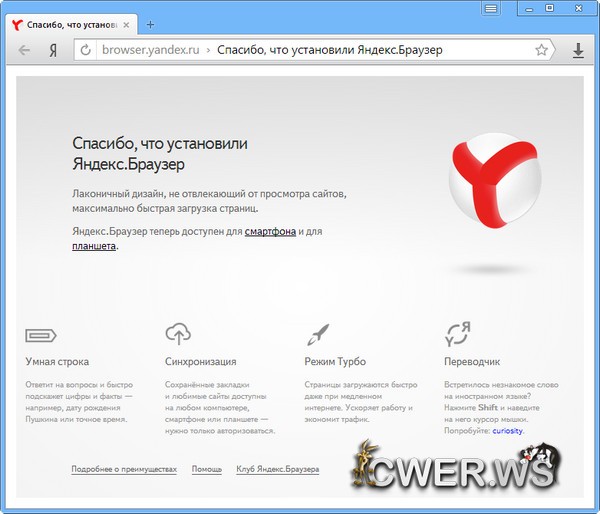Click the Умная строка heading
This screenshot has height=514, width=600.
click(57, 362)
